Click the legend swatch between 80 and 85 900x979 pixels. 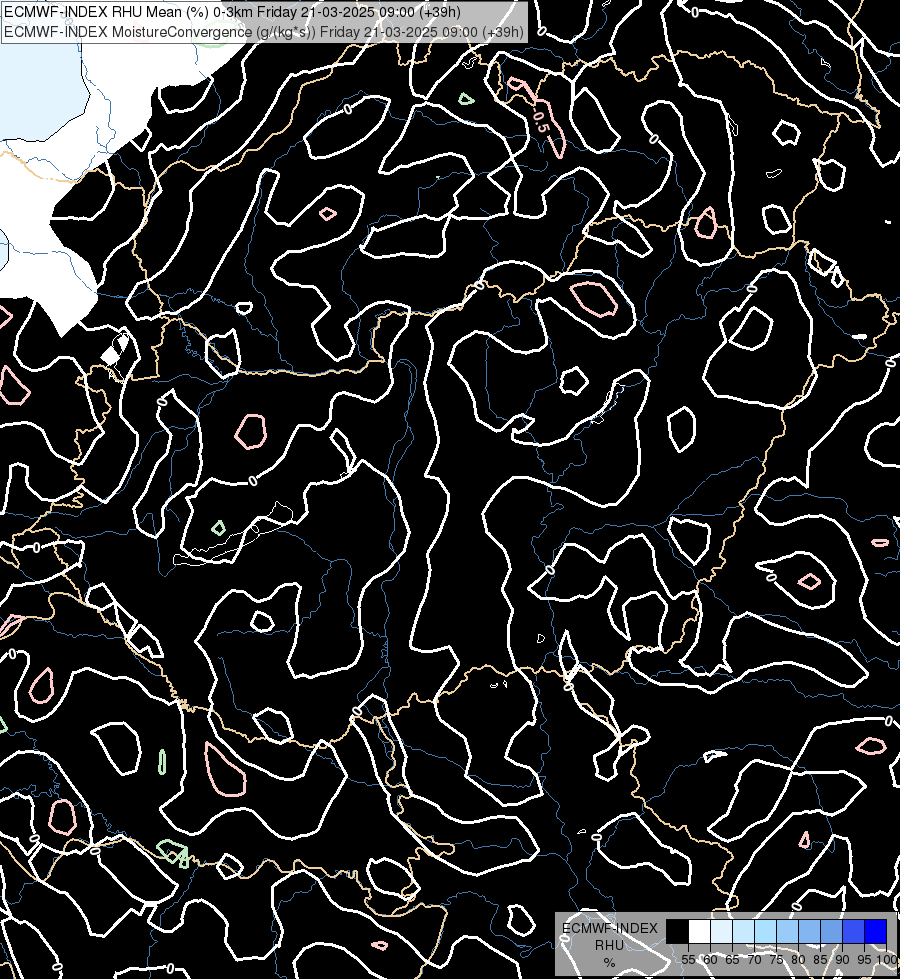point(809,931)
